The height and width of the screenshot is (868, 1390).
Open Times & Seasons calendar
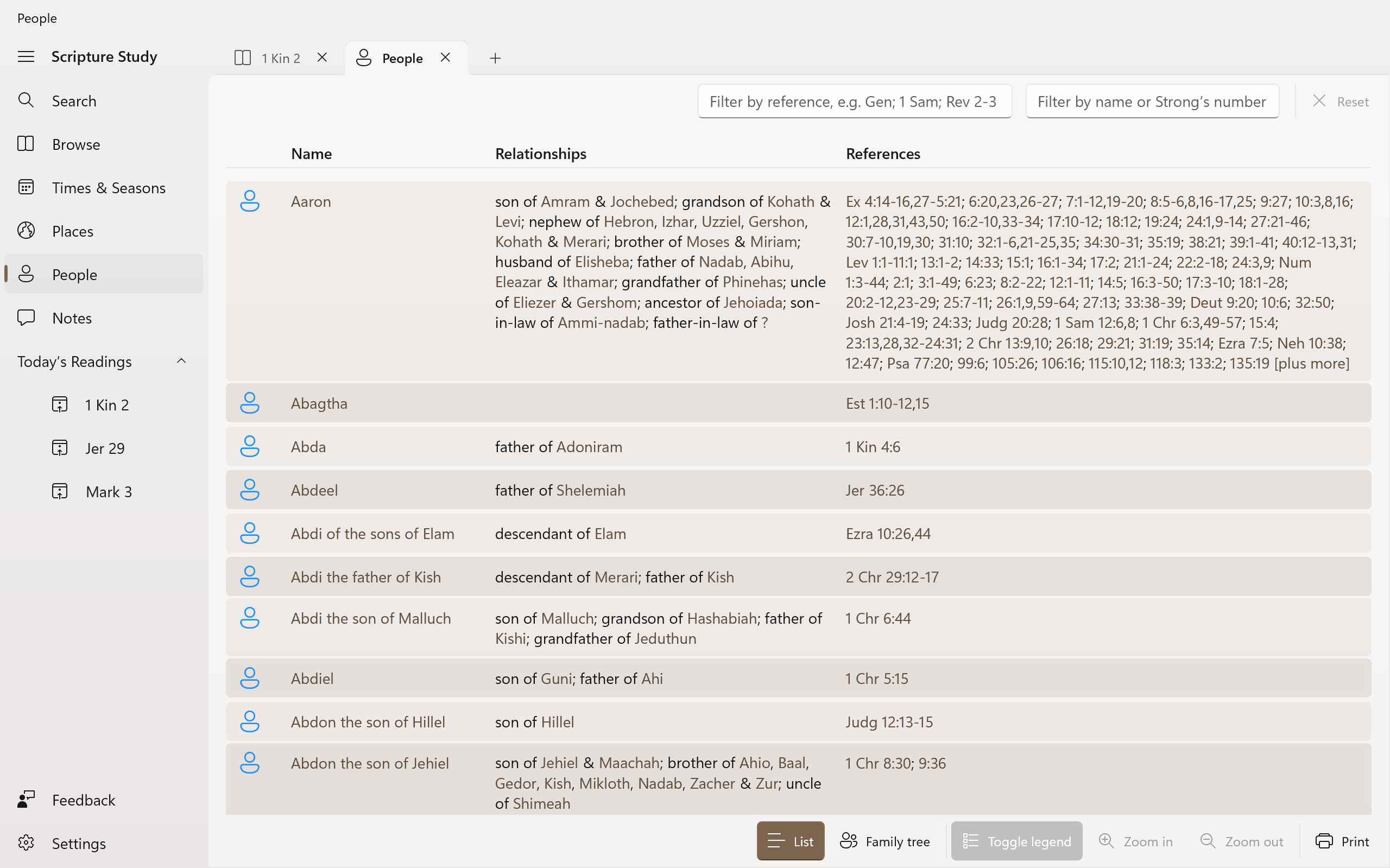103,188
